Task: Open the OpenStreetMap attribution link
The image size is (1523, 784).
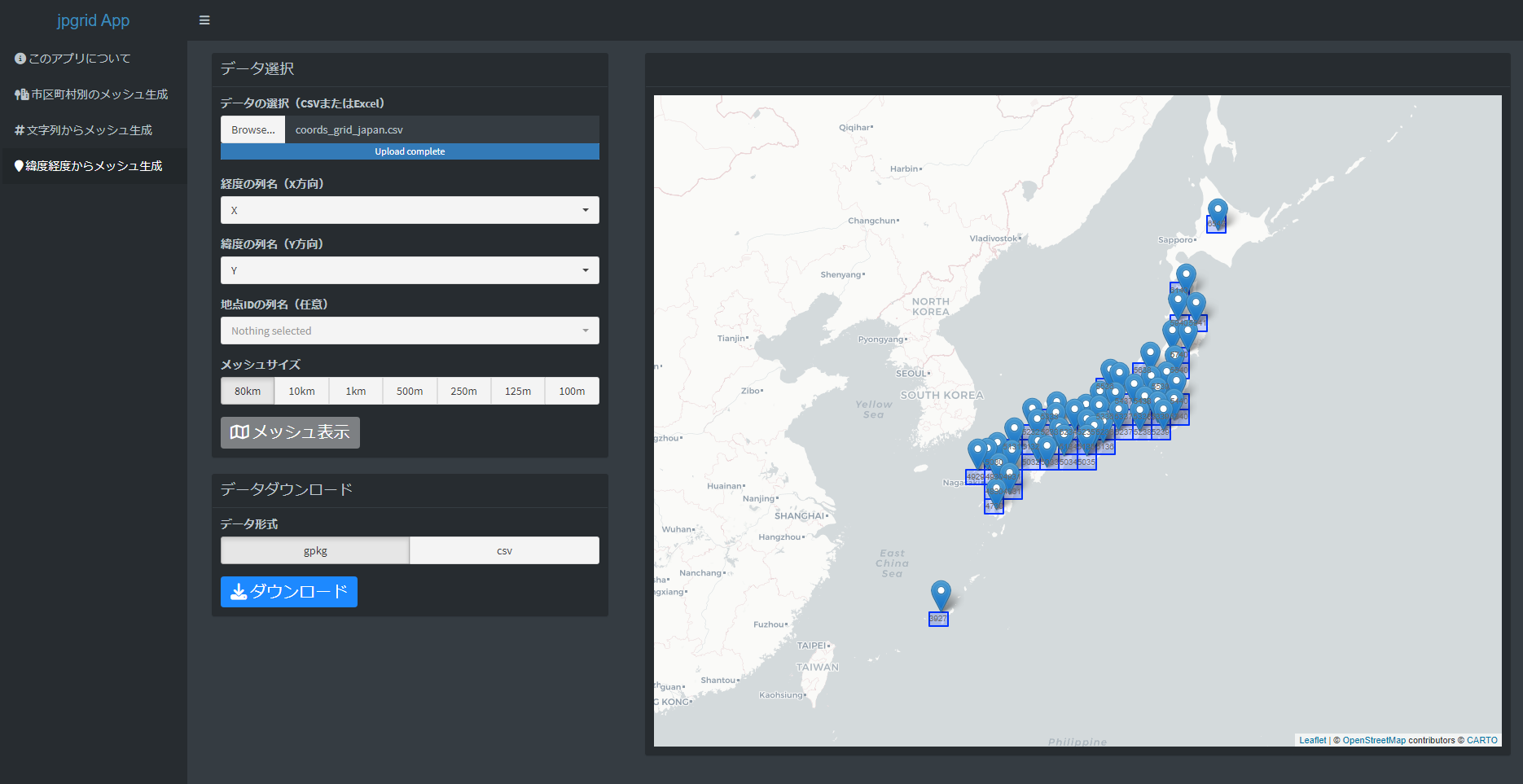Action: coord(1374,740)
